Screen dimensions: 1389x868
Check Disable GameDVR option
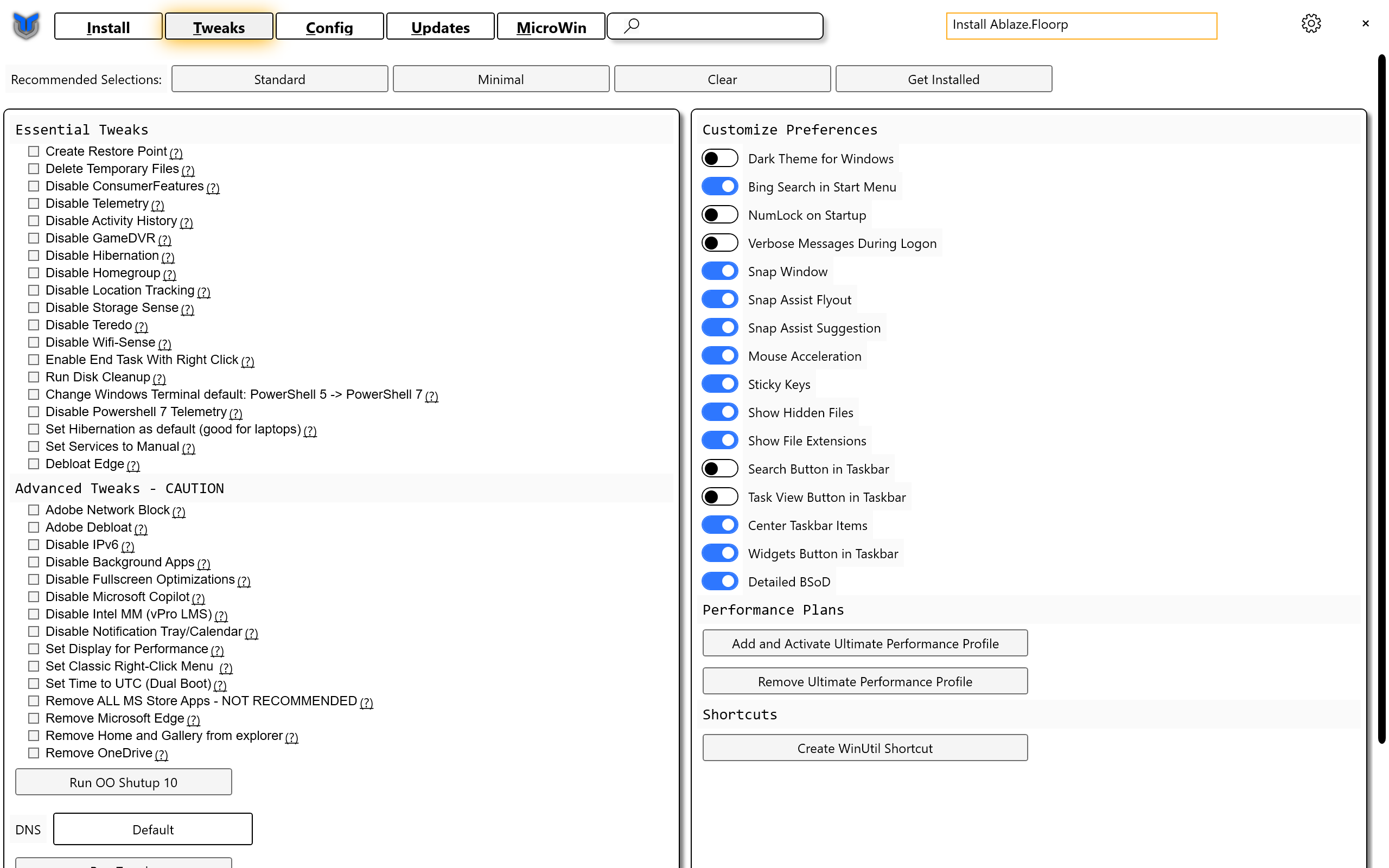coord(34,237)
